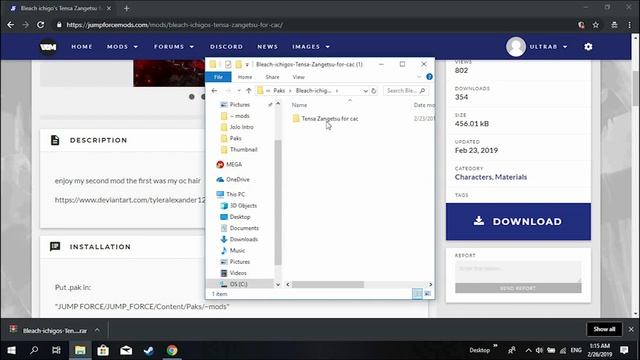This screenshot has width=640, height=360.
Task: Expand the FORUMS dropdown menu
Action: point(174,47)
